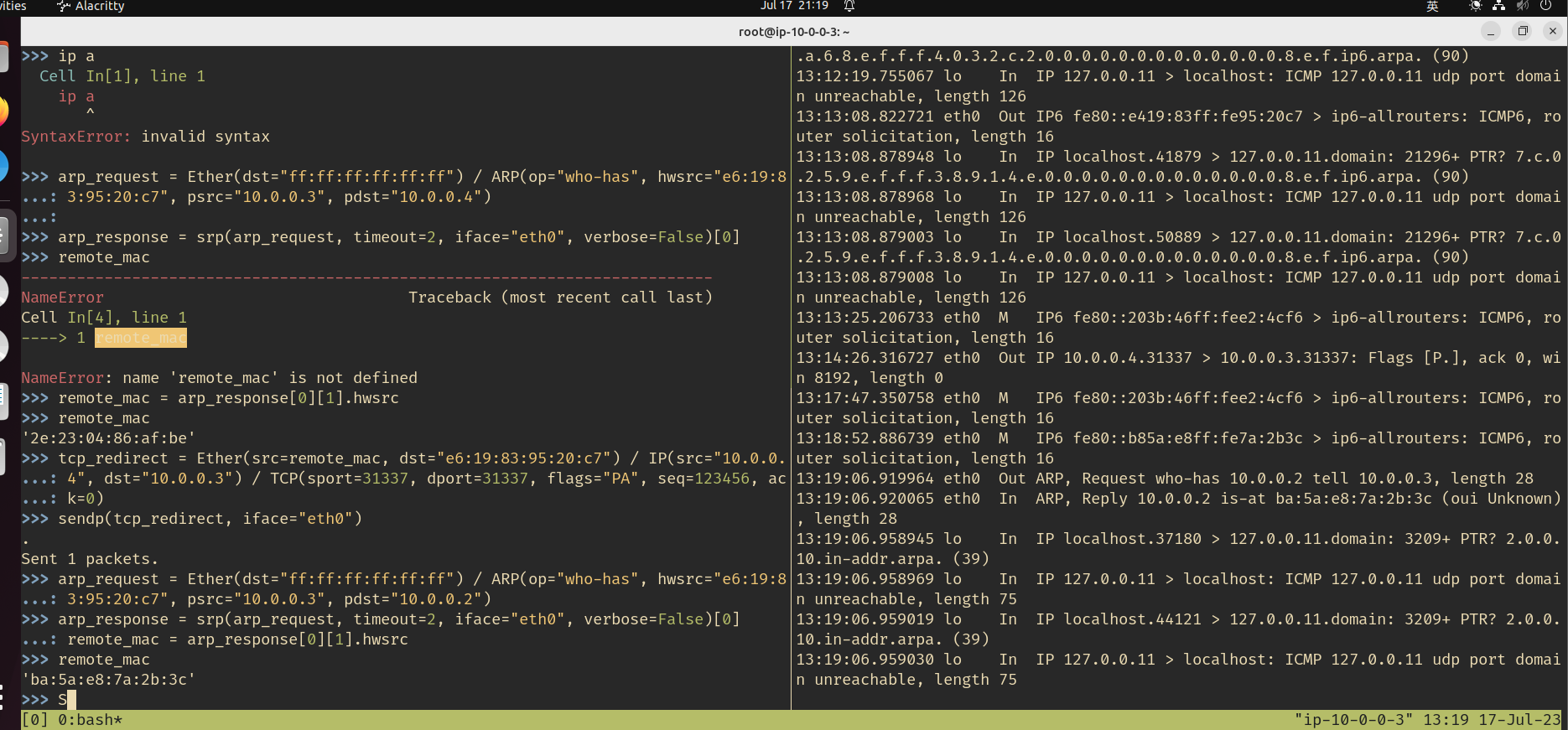Click the line Cell In[1], line 1
The height and width of the screenshot is (730, 1568).
122,76
